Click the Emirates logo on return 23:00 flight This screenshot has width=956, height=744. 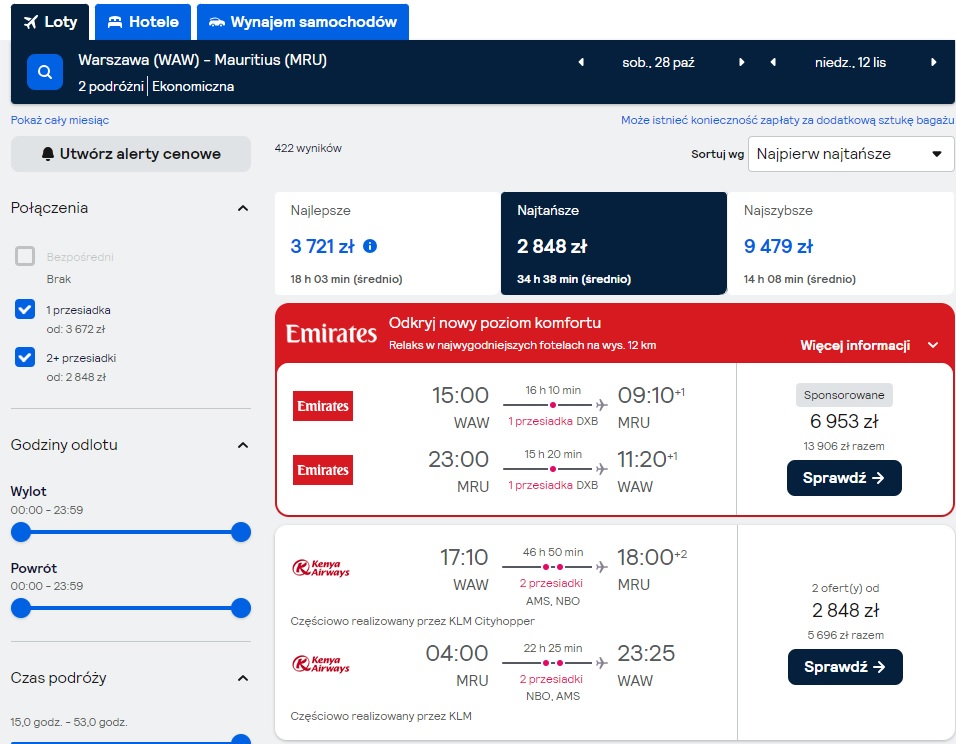click(323, 470)
